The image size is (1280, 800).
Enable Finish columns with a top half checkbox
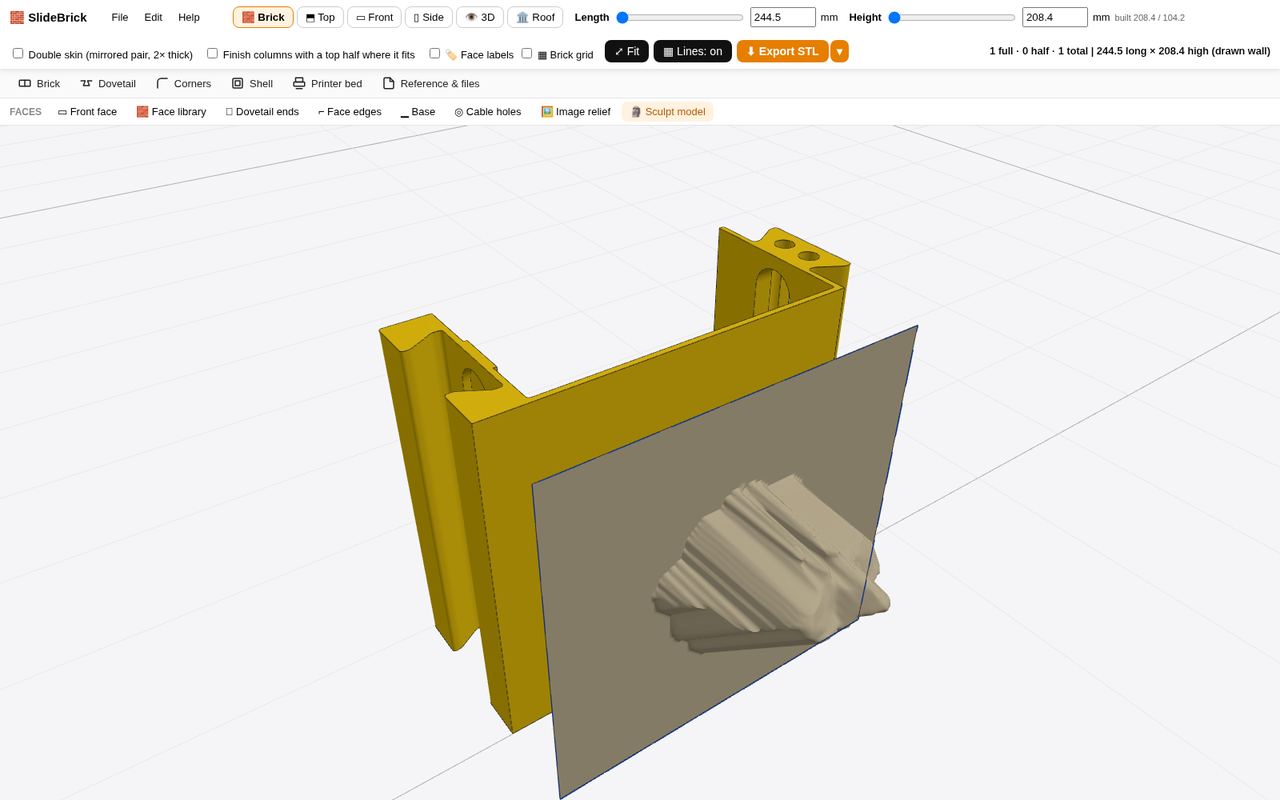(x=212, y=53)
